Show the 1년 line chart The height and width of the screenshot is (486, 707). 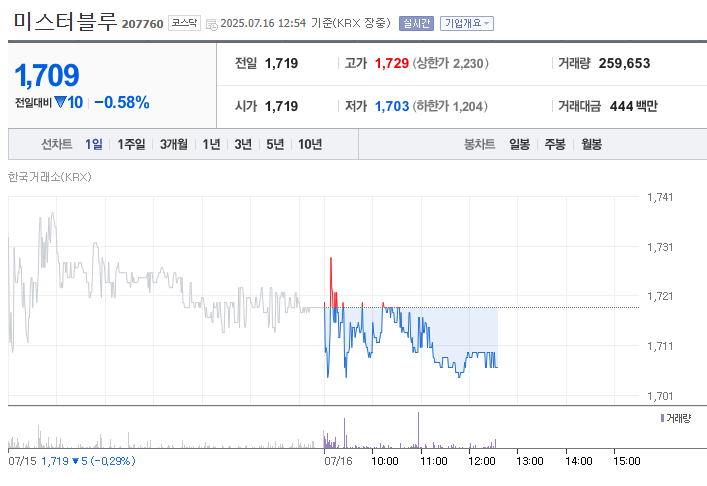[x=211, y=144]
